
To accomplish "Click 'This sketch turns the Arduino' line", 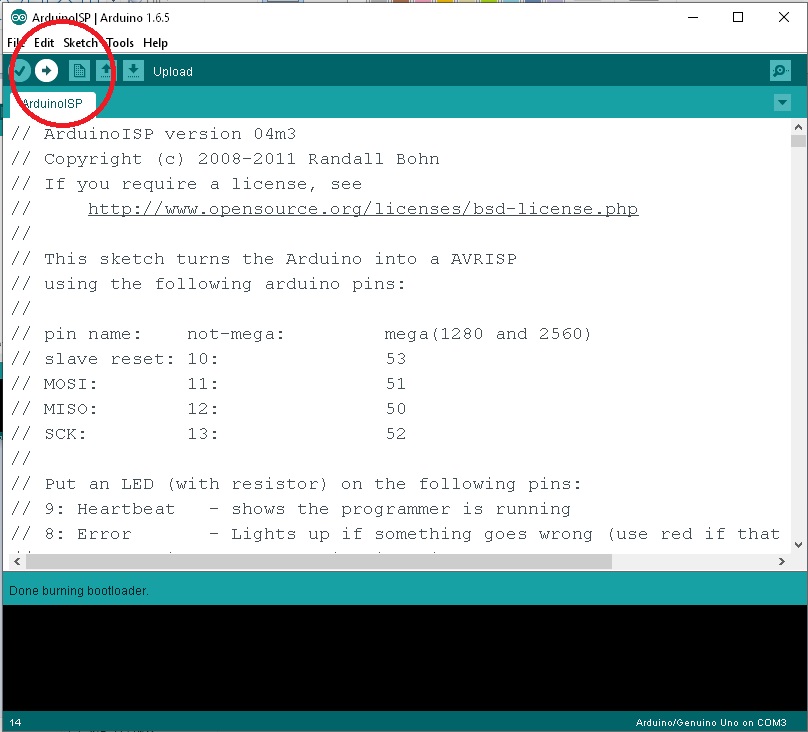I will pos(264,259).
